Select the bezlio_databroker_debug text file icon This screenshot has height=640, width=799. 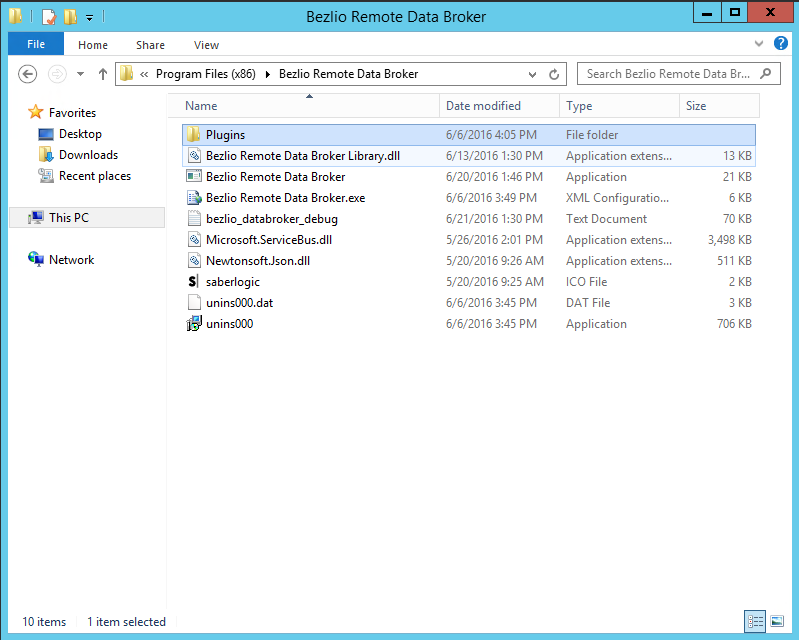pos(194,218)
